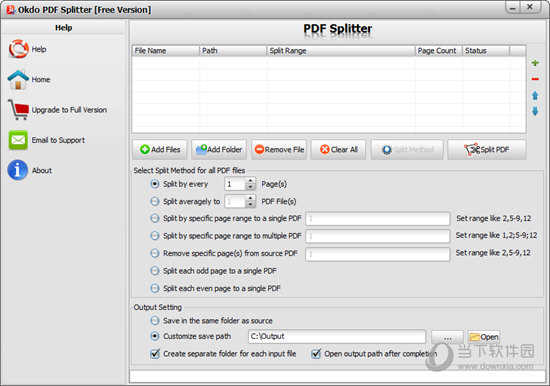This screenshot has height=386, width=550.
Task: Click the Add Folder button
Action: tap(219, 149)
